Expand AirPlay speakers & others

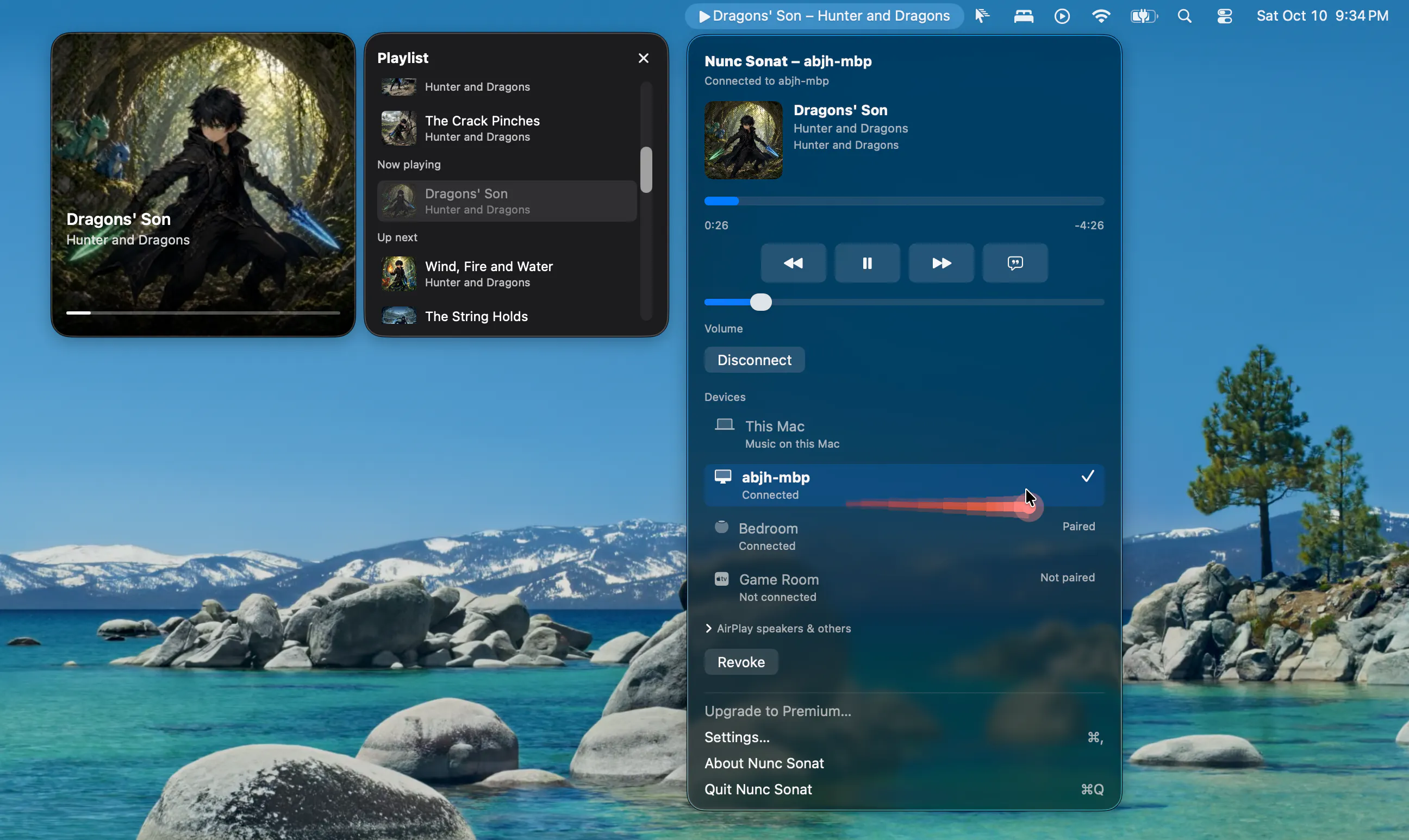(x=778, y=628)
